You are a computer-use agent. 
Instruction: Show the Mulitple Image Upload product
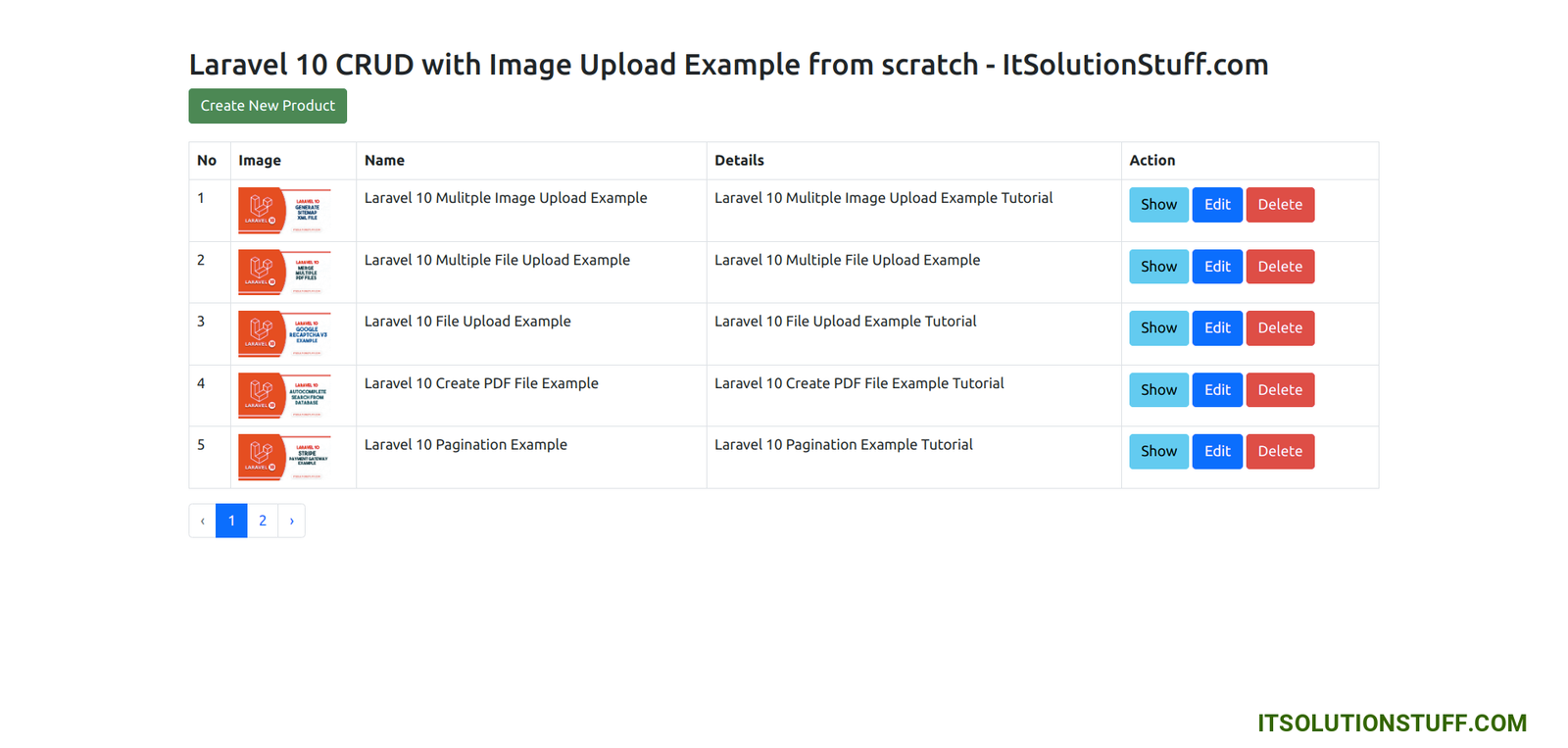(x=1158, y=205)
